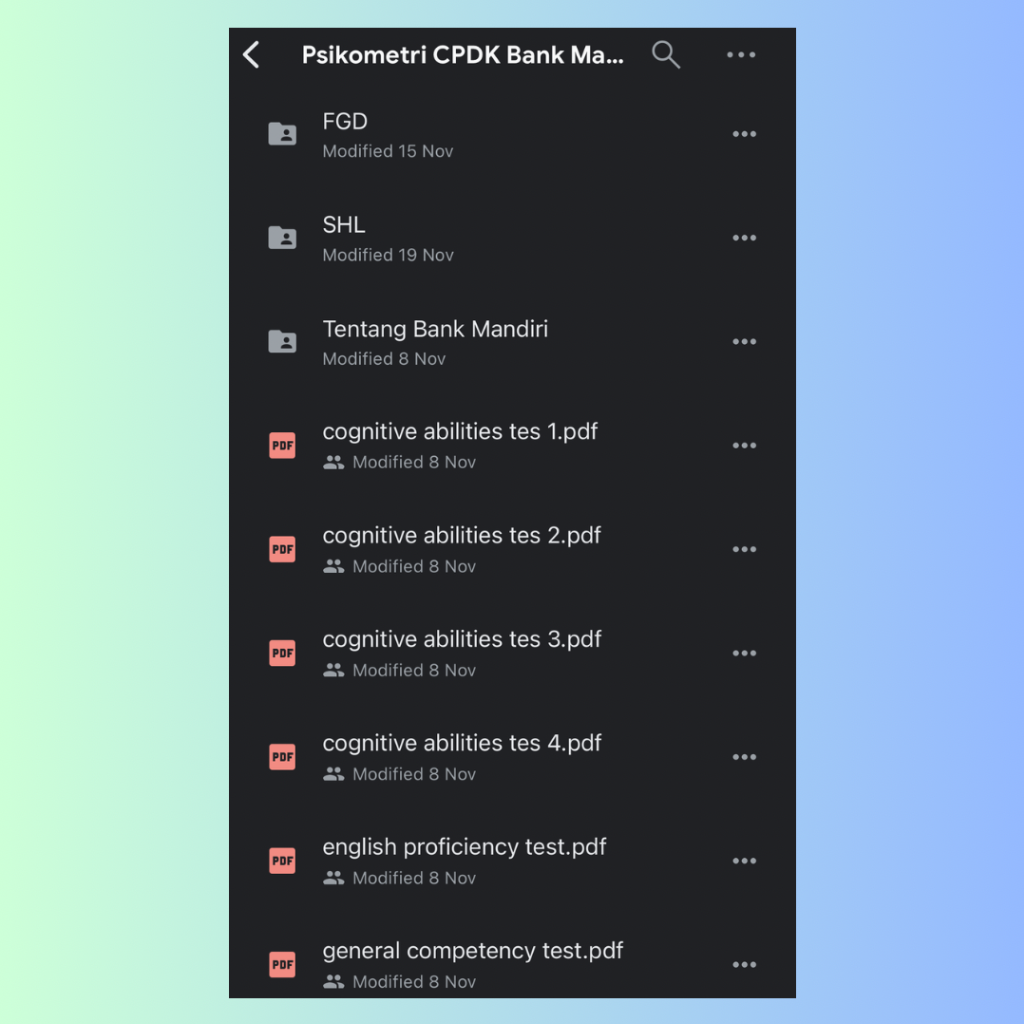This screenshot has height=1024, width=1024.
Task: Open the folder options menu in header
Action: [741, 55]
